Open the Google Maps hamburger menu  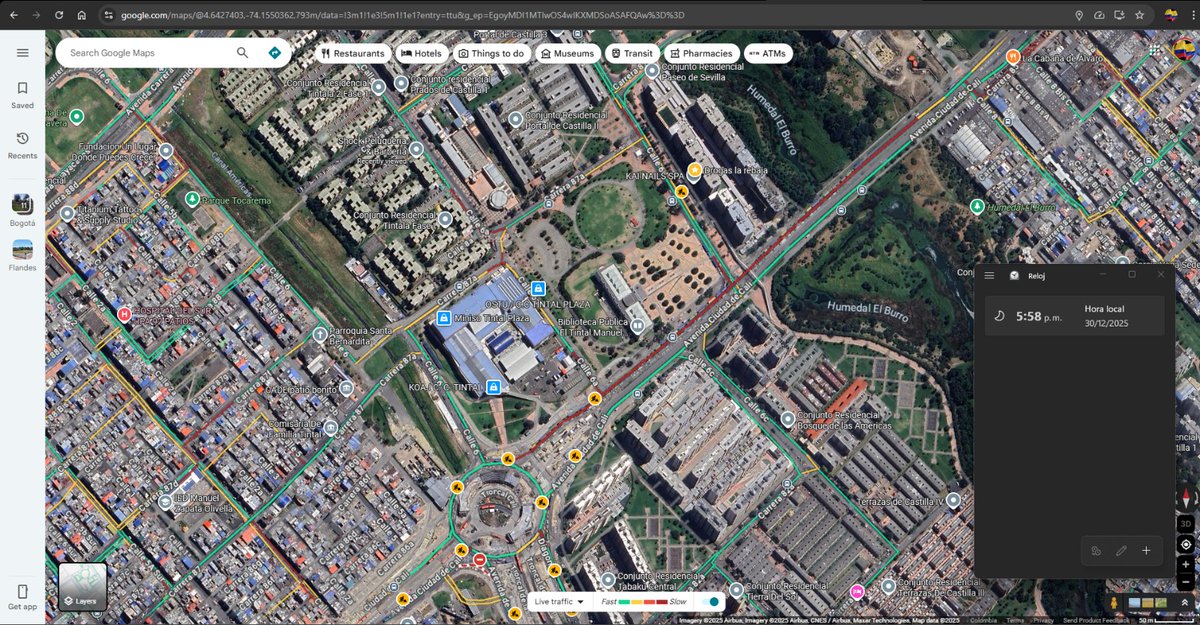pos(22,53)
